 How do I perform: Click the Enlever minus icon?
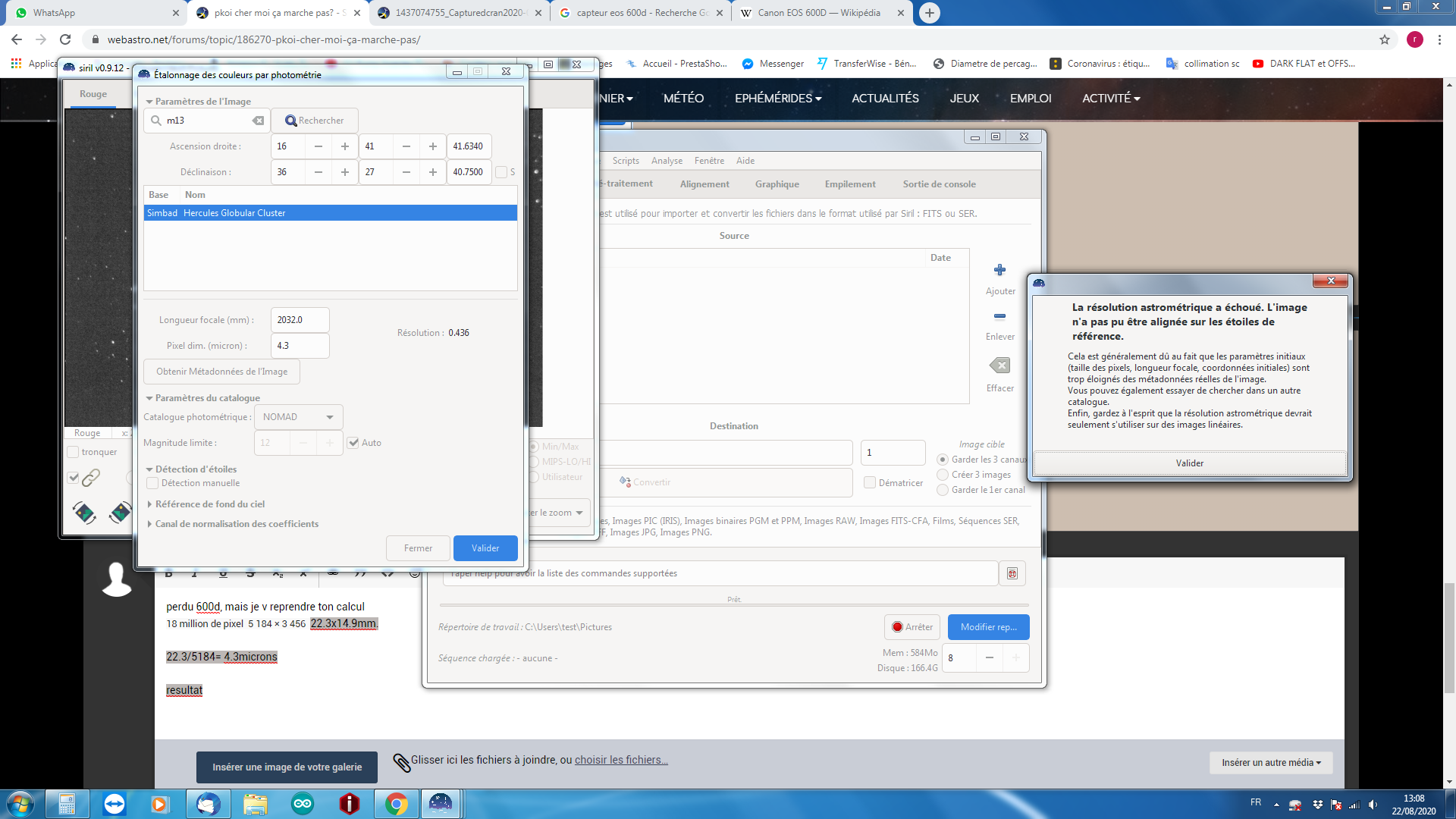(x=999, y=316)
